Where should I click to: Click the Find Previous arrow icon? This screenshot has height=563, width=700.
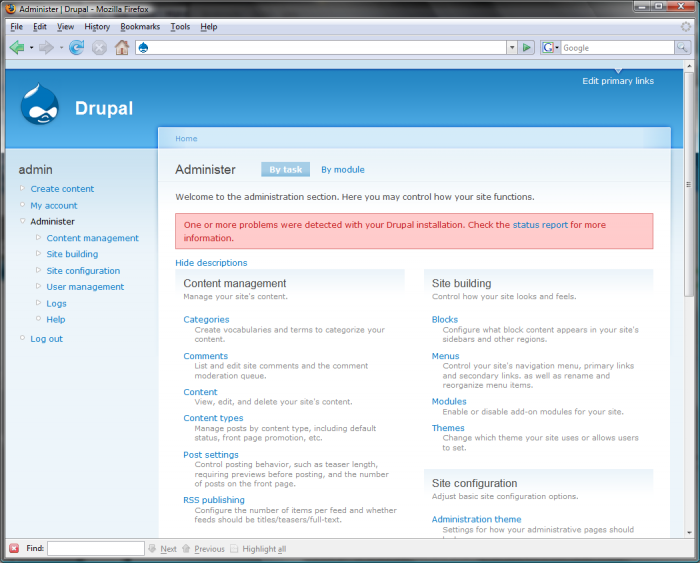[186, 548]
